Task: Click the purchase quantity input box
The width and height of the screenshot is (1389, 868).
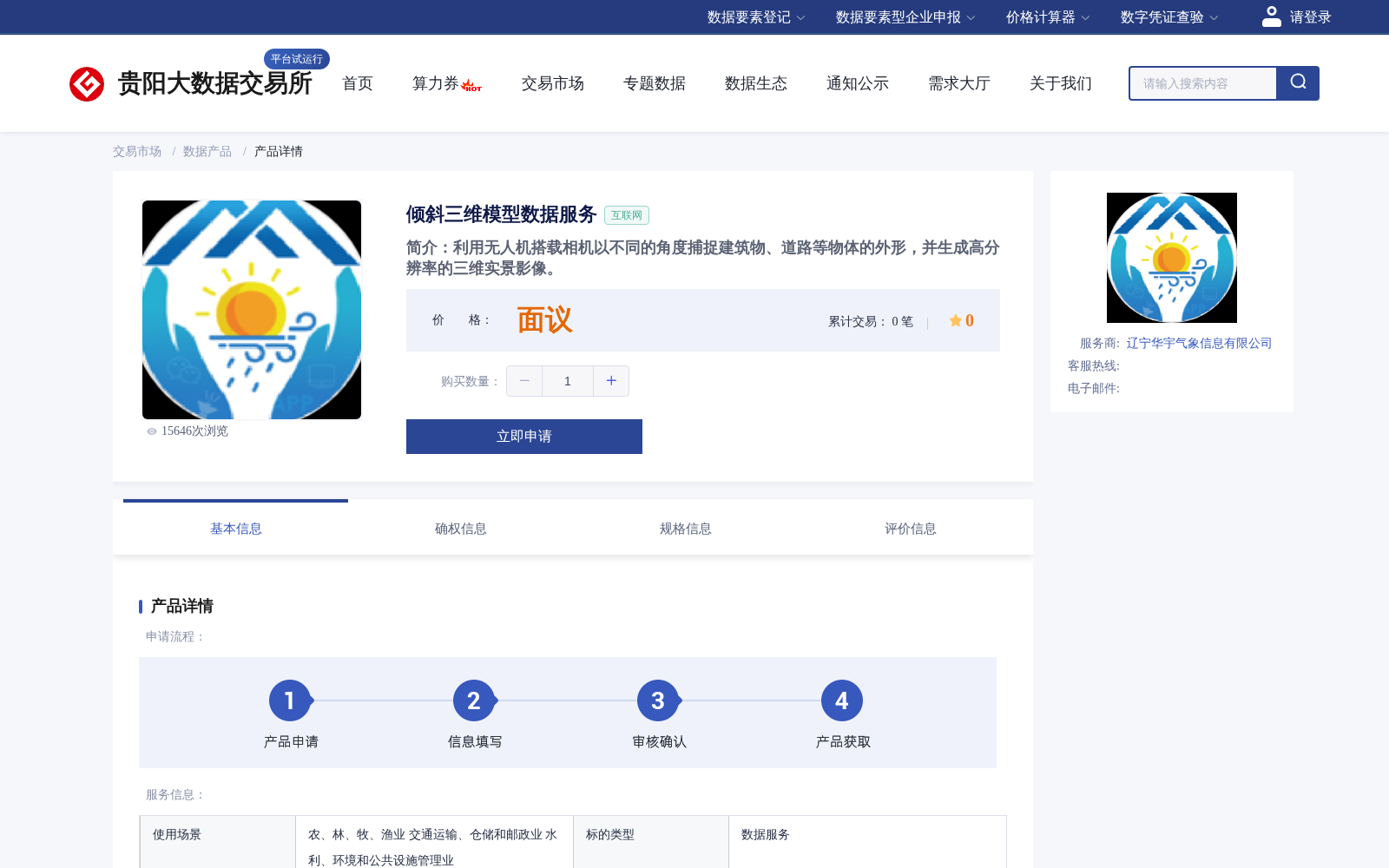Action: (x=568, y=381)
